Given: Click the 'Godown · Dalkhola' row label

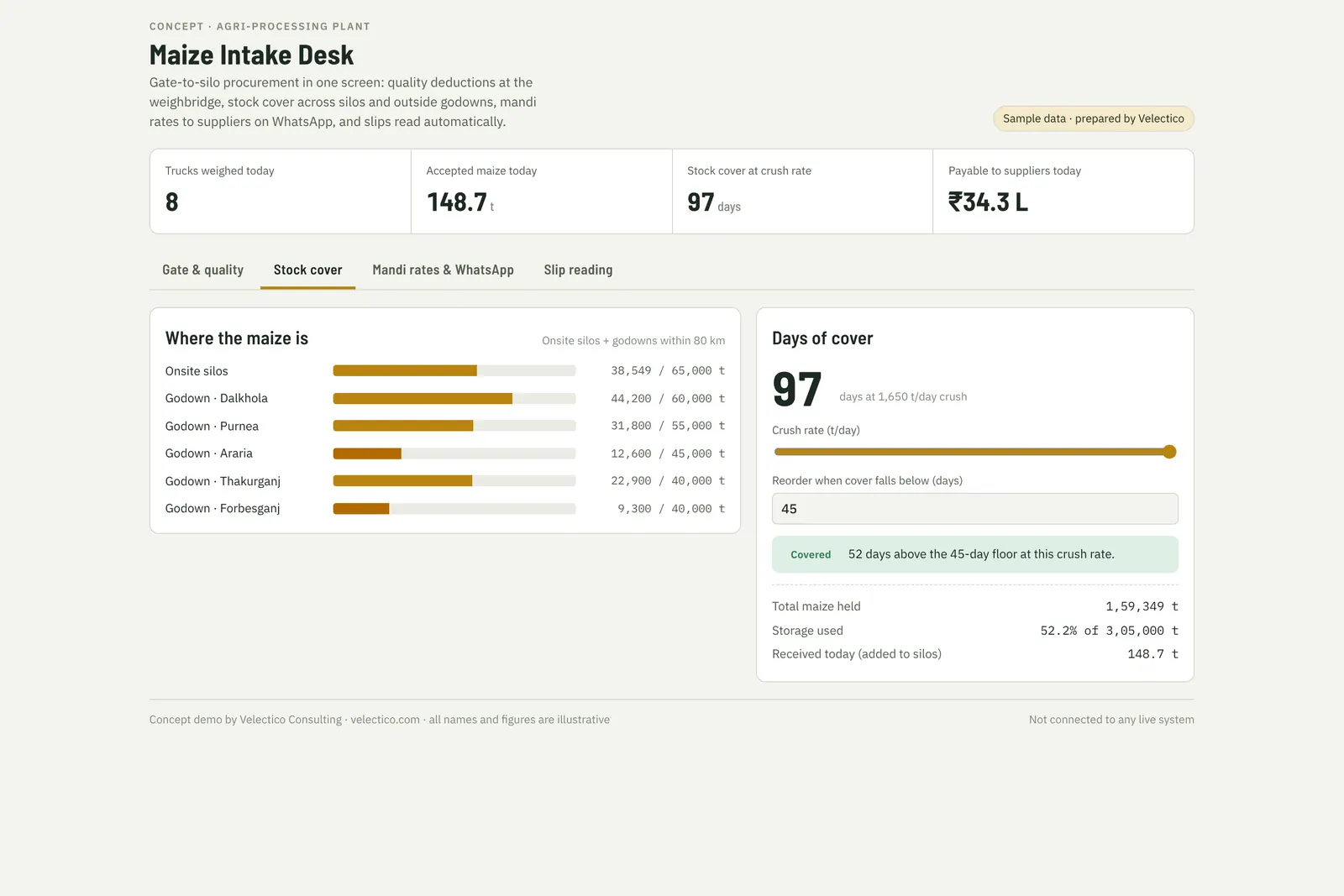Looking at the screenshot, I should pos(217,398).
